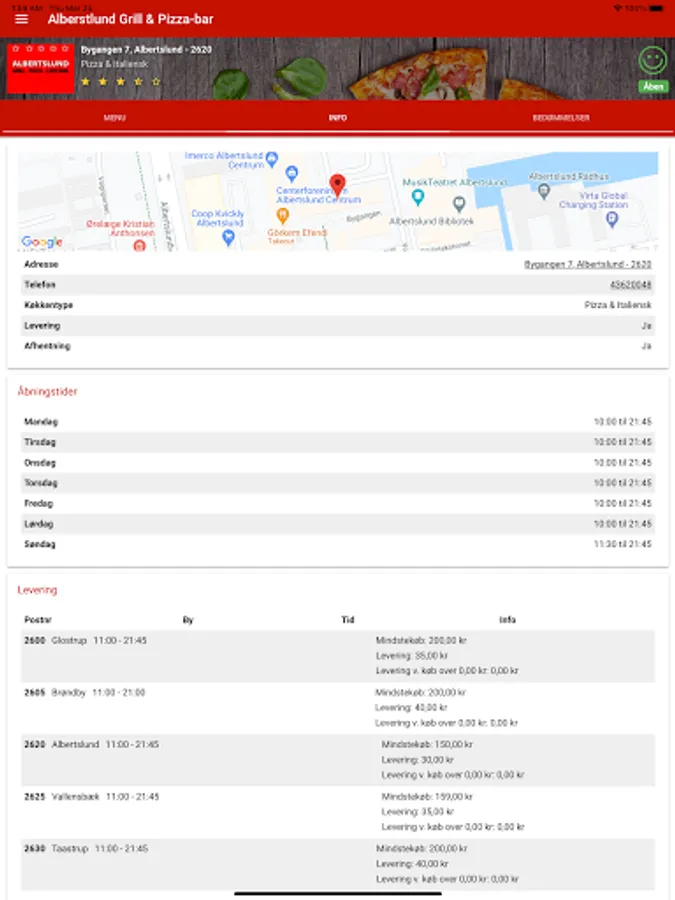
Task: Tap the iPad home indicator bar
Action: pos(338,893)
